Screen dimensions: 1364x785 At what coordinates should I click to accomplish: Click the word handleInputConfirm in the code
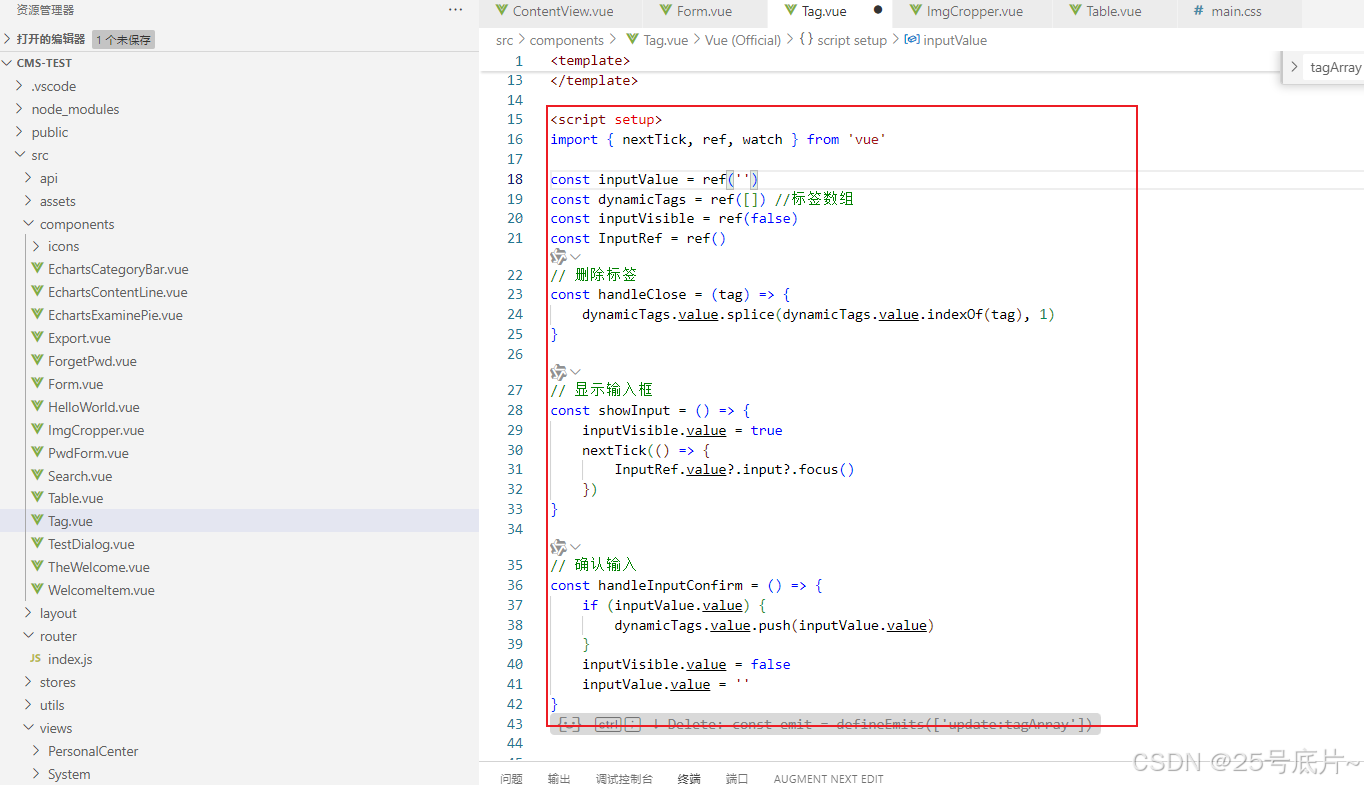670,585
